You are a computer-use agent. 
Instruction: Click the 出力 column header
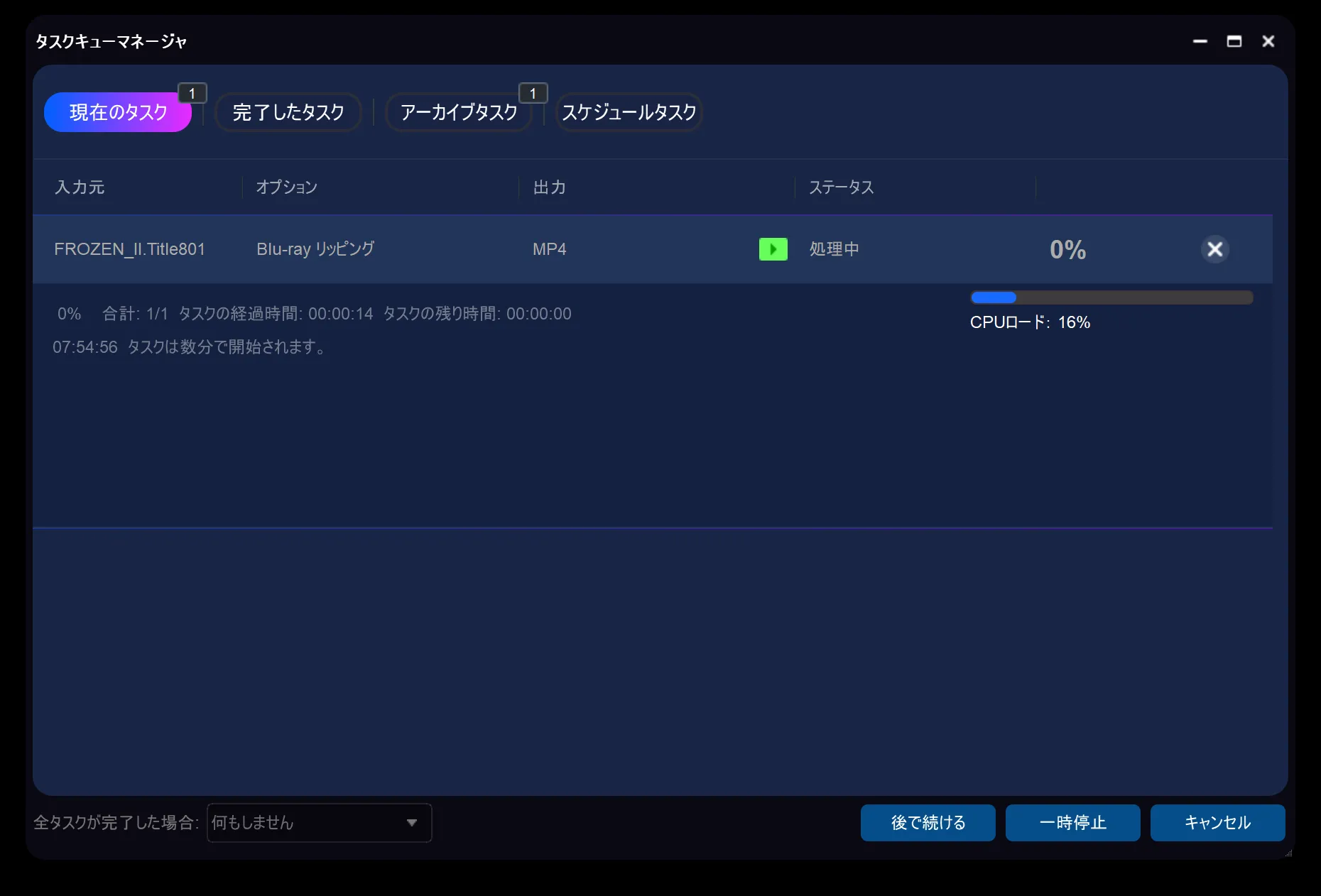click(x=550, y=187)
